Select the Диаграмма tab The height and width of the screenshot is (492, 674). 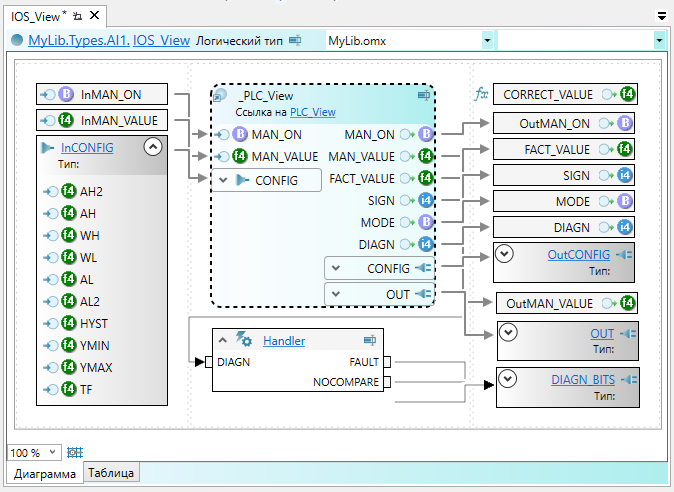coord(44,473)
